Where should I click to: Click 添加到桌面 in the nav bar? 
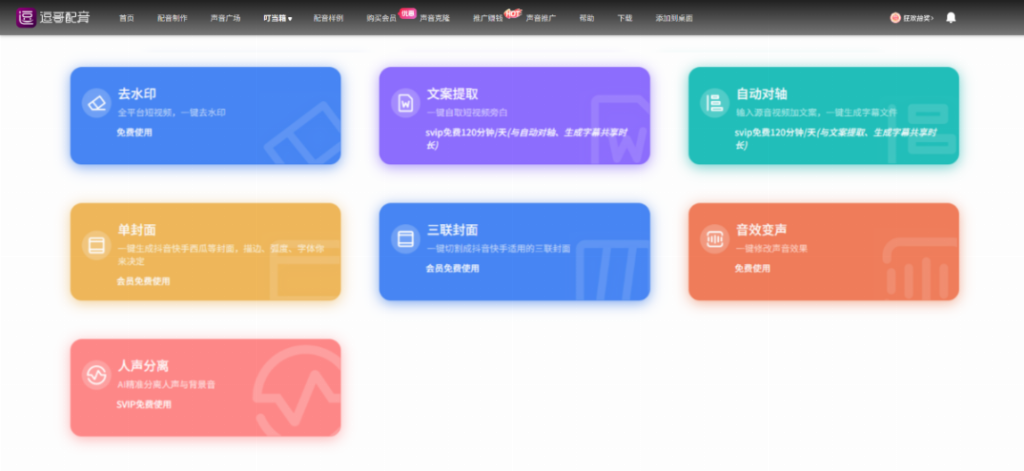coord(674,19)
